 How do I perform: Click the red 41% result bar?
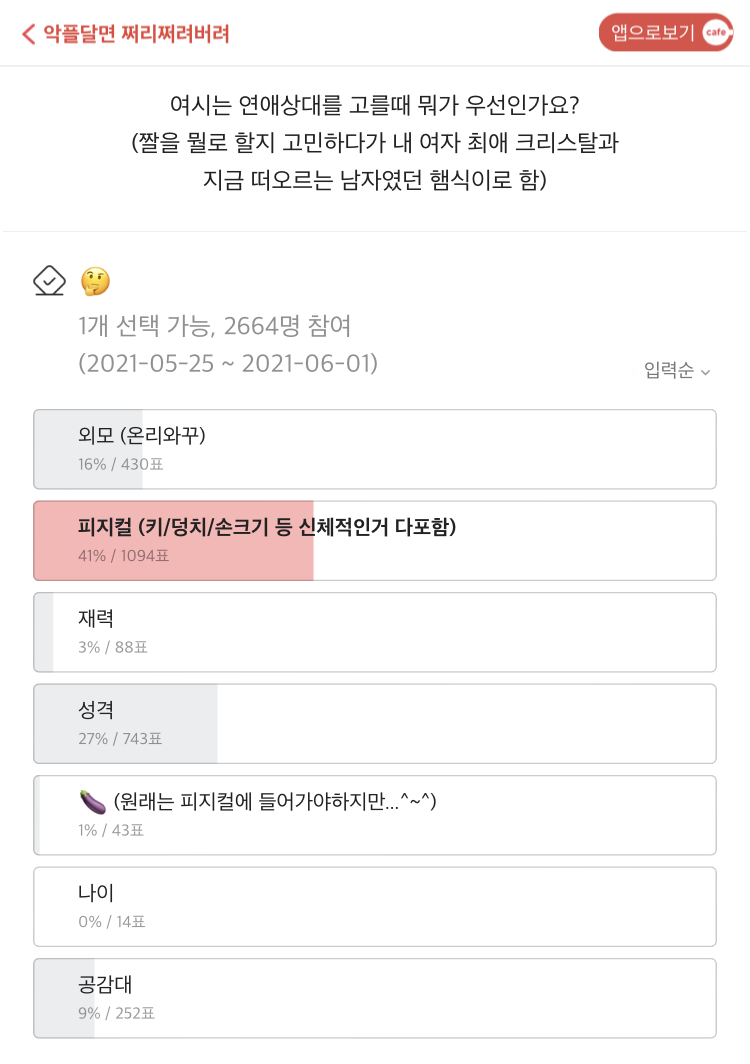(174, 541)
